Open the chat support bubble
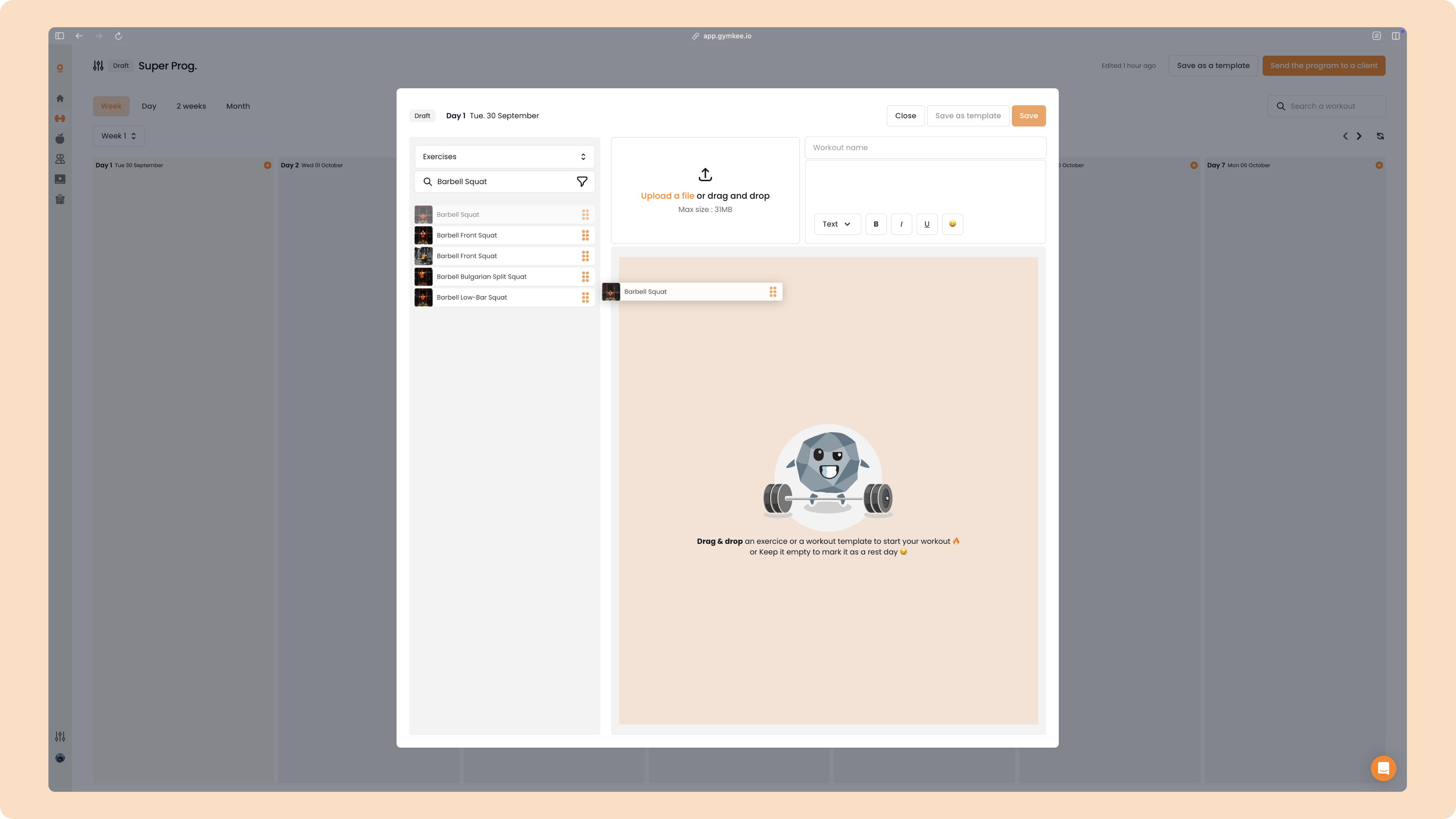The image size is (1456, 819). click(x=1383, y=768)
